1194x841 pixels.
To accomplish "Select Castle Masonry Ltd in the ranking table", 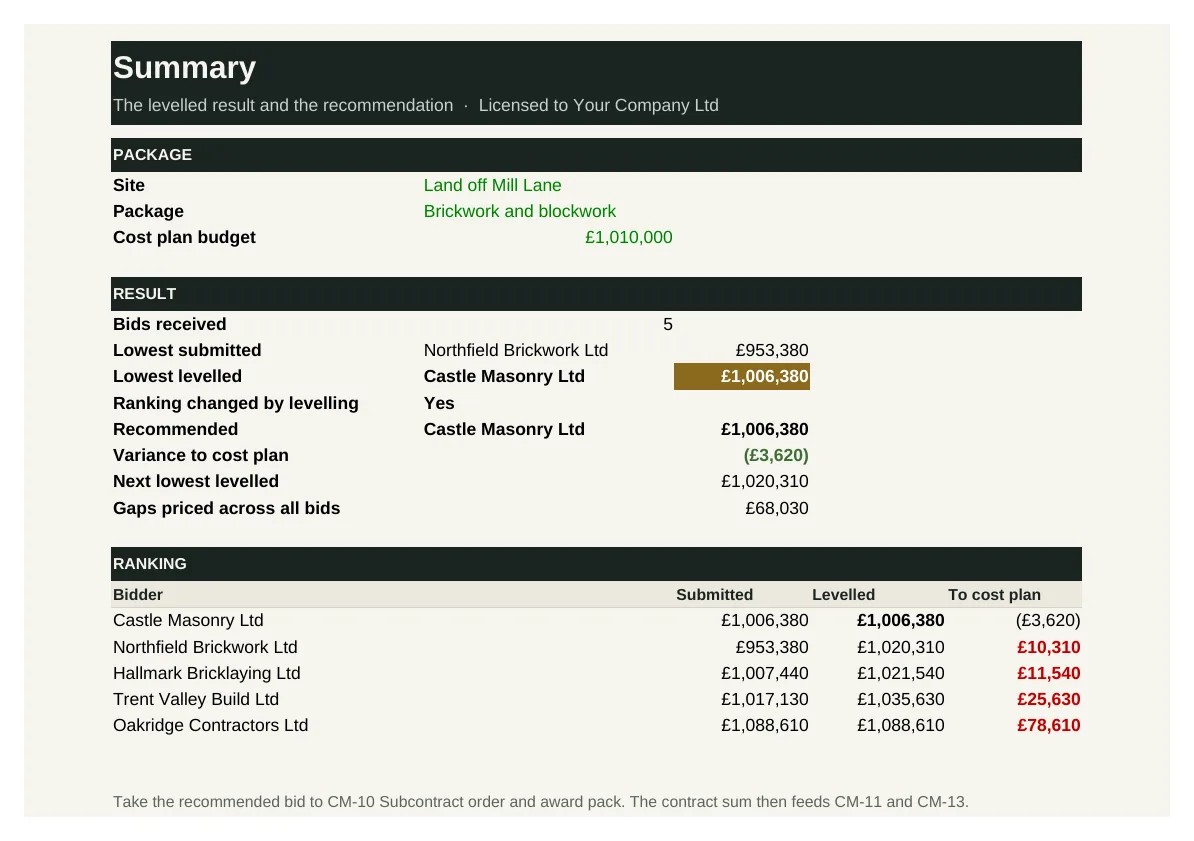I will [x=188, y=620].
